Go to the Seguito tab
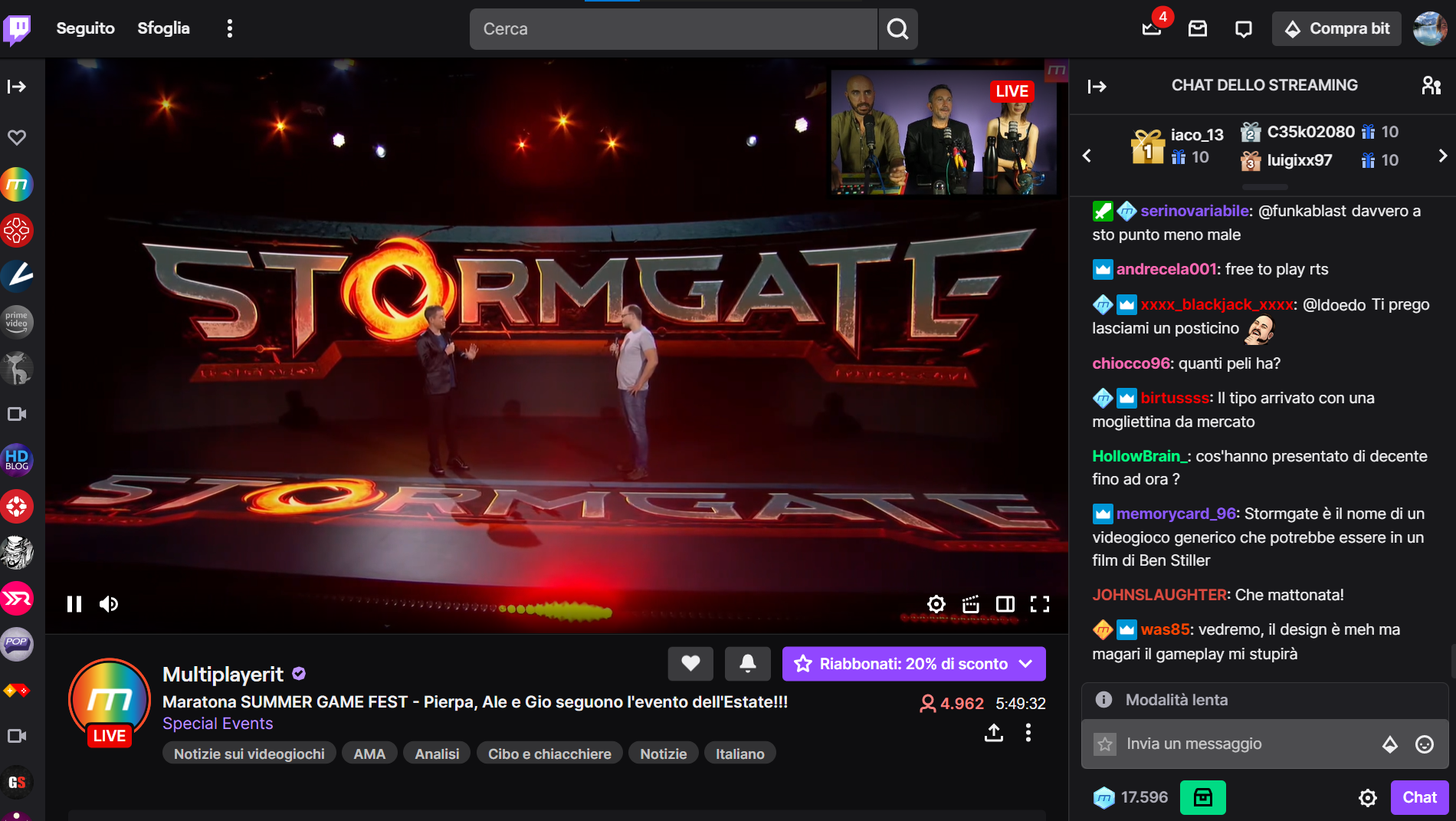This screenshot has height=821, width=1456. tap(85, 28)
